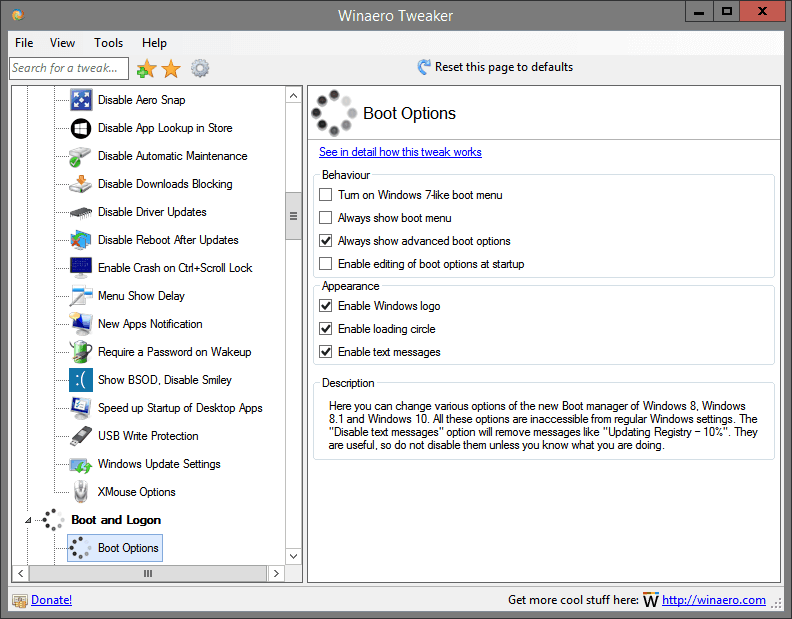Open the http://winaero.com link
792x619 pixels.
(714, 600)
